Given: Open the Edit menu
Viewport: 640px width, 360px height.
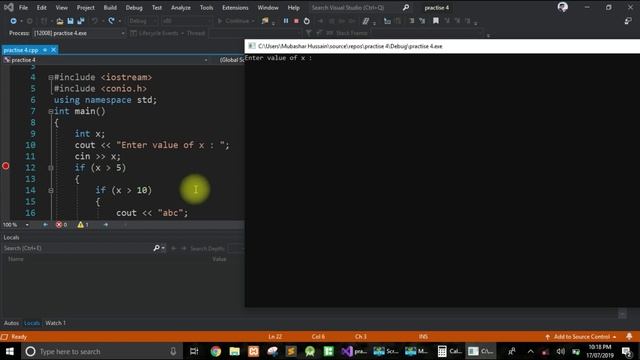Looking at the screenshot, I should coord(42,8).
